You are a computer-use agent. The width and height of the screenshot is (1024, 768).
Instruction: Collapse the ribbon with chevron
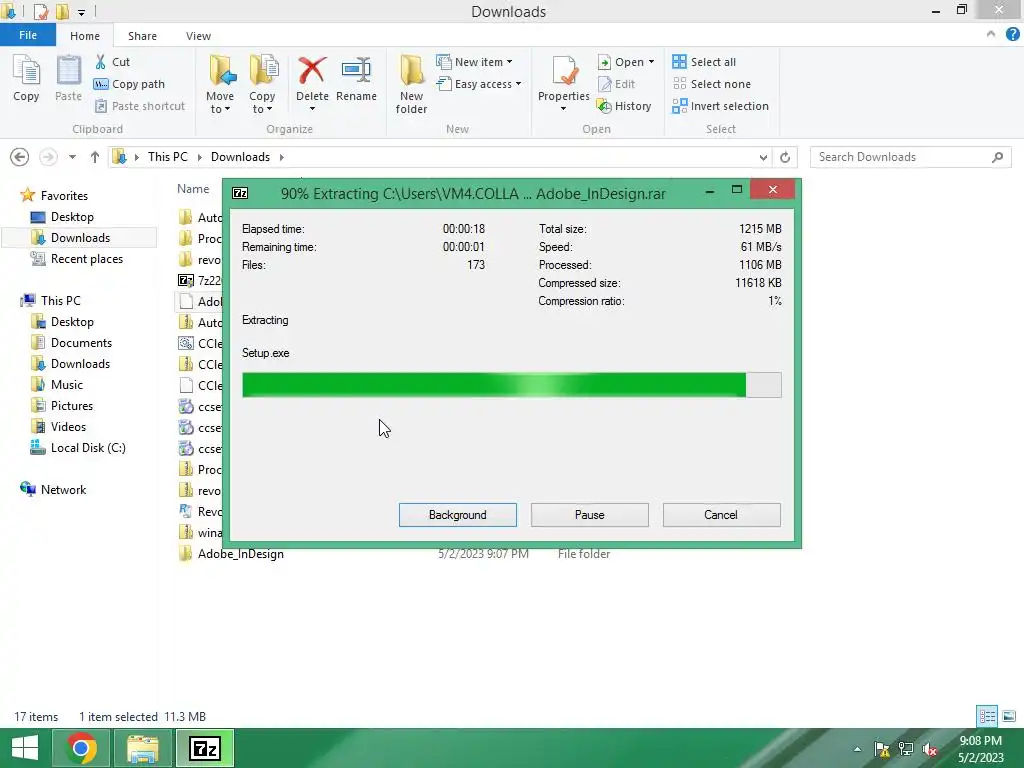tap(991, 35)
